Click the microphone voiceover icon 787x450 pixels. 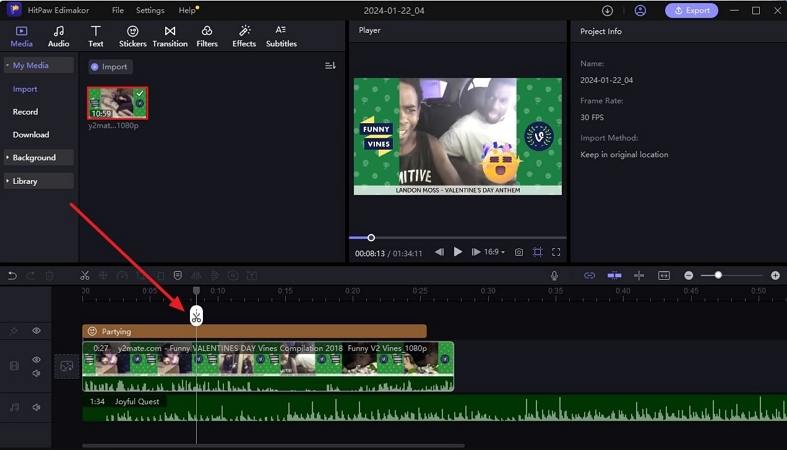pos(554,275)
